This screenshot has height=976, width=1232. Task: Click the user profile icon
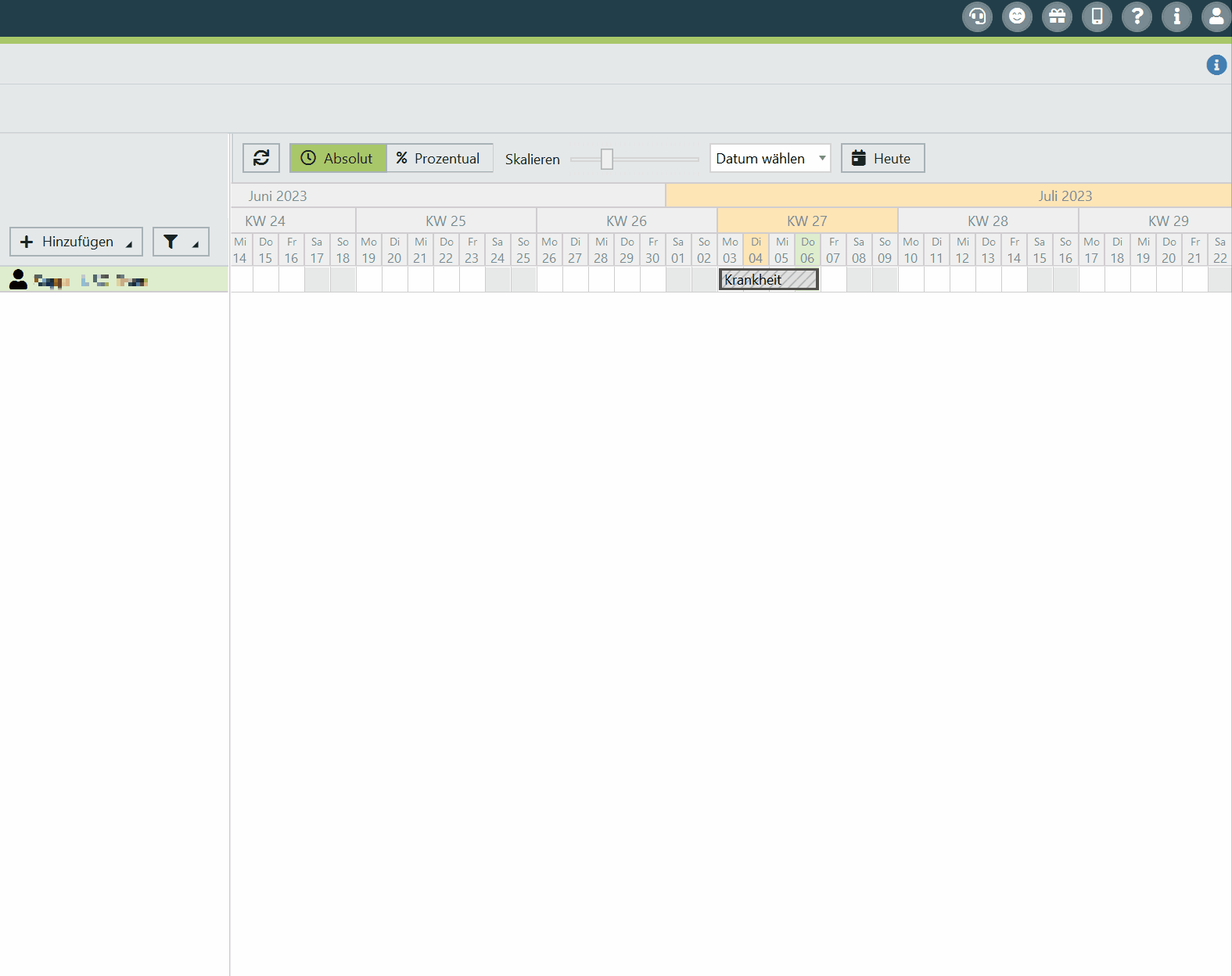click(x=1216, y=16)
